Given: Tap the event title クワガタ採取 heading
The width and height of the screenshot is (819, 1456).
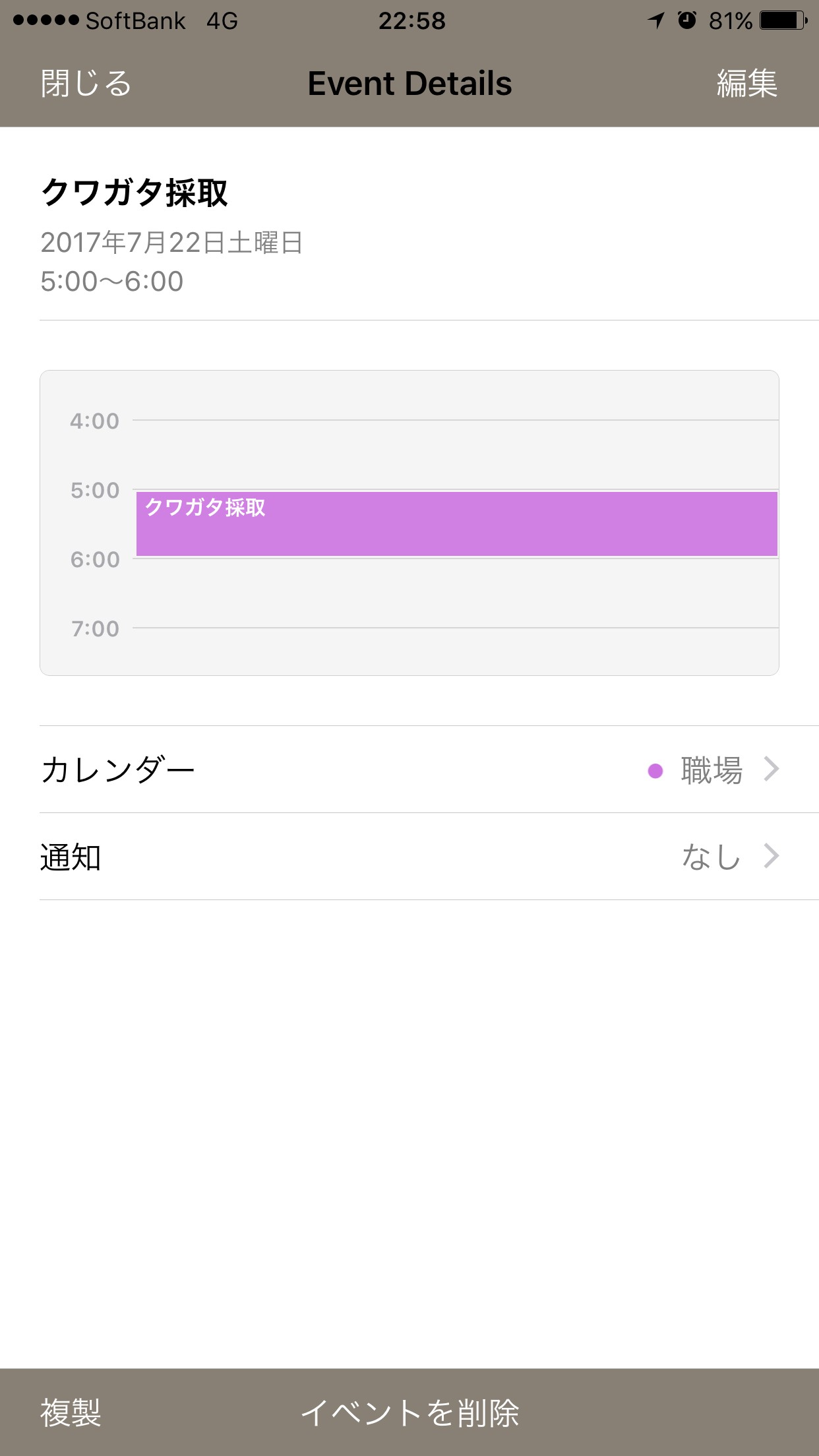Looking at the screenshot, I should point(135,193).
